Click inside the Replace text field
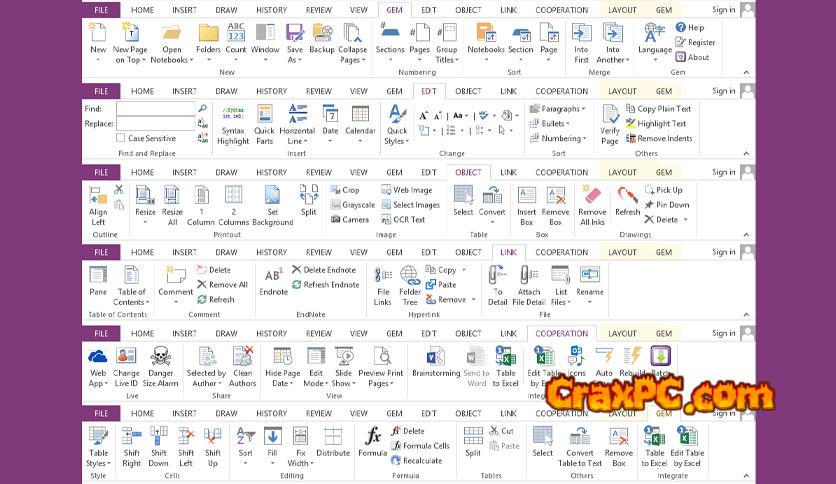 click(x=155, y=123)
